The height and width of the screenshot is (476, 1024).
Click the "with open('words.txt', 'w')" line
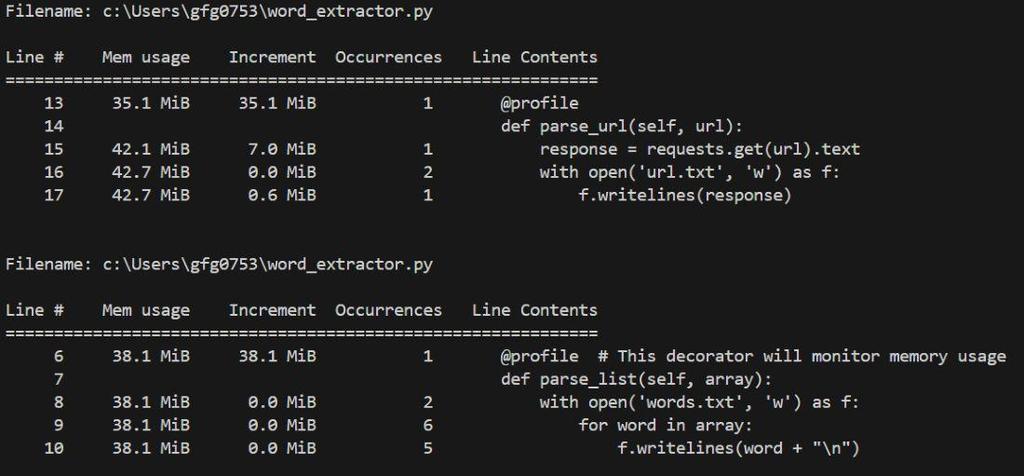point(699,402)
